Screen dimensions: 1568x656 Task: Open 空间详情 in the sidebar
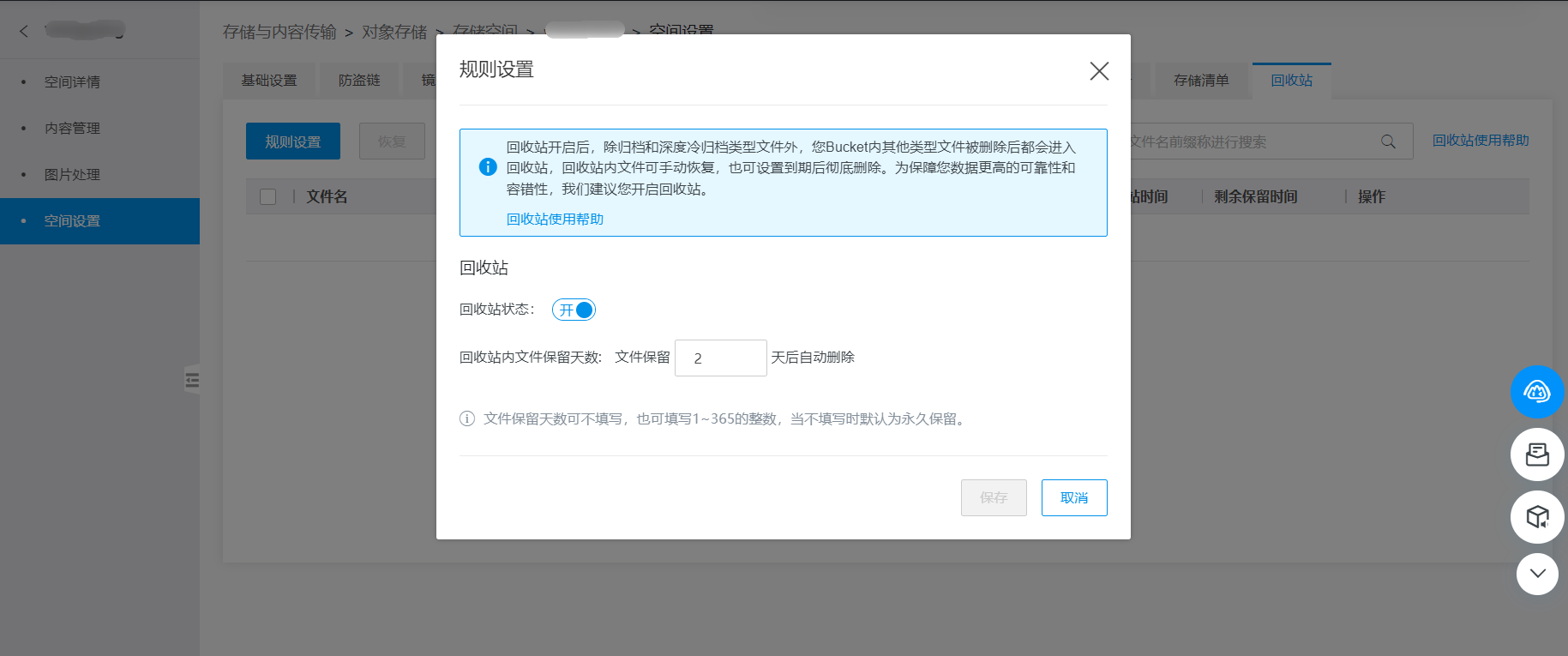tap(99, 82)
